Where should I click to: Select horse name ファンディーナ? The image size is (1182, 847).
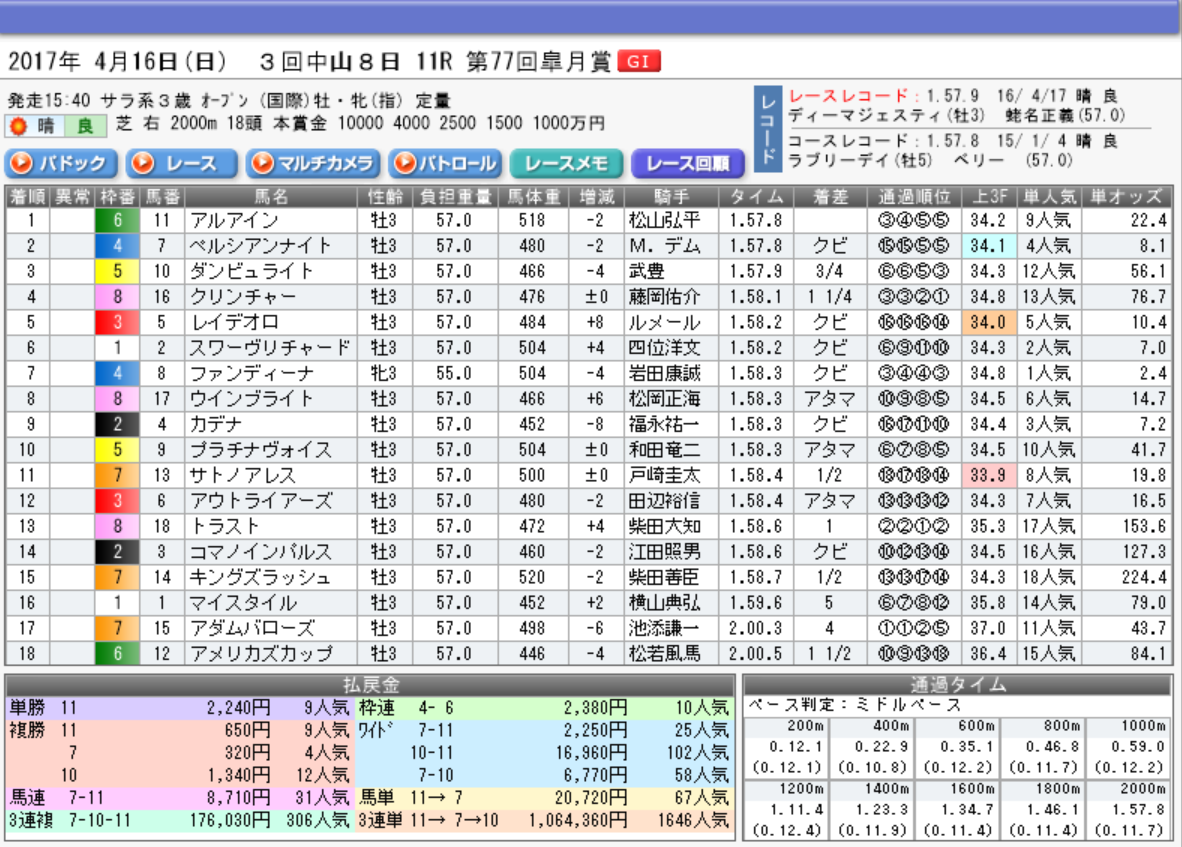(251, 374)
